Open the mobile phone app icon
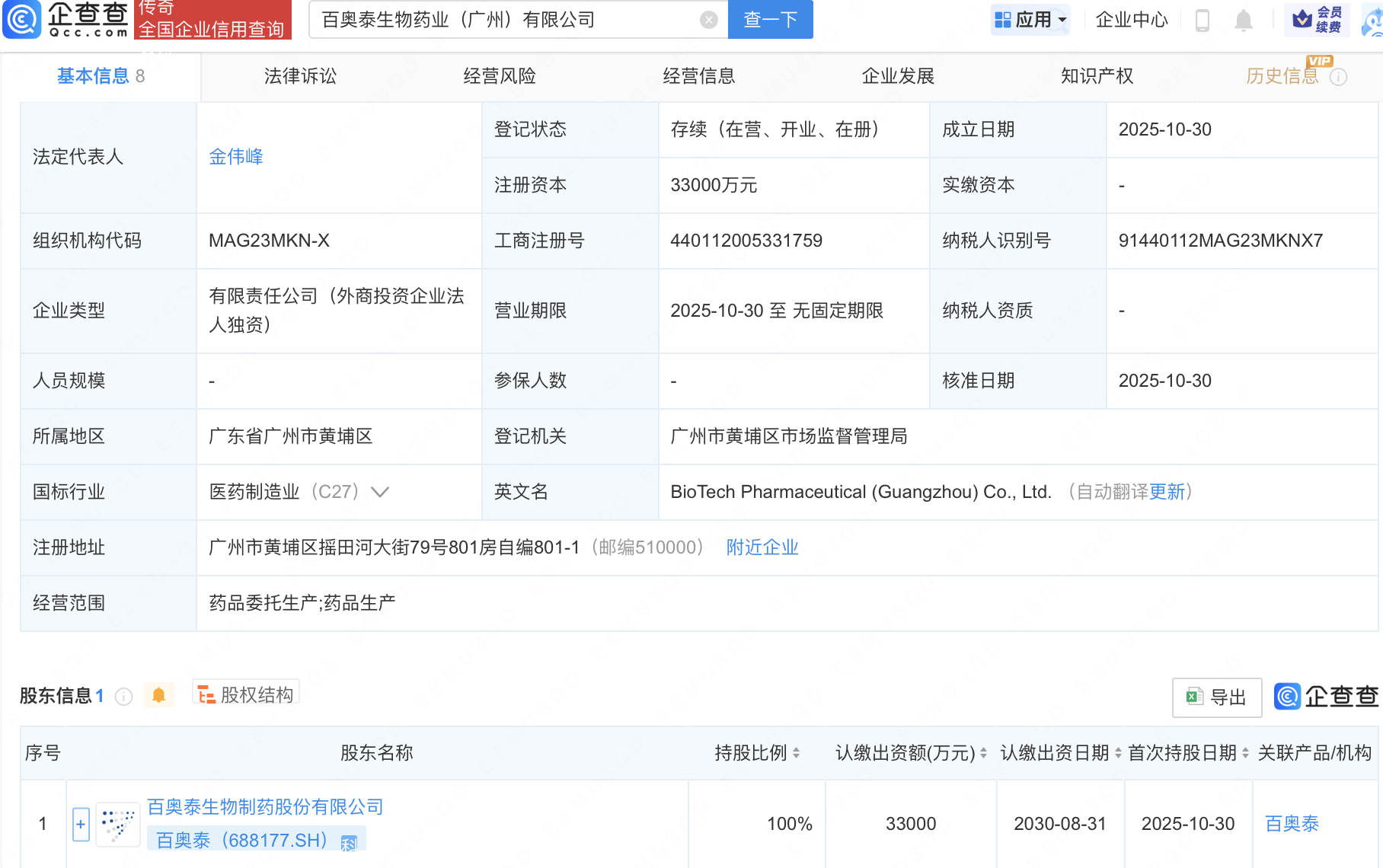This screenshot has width=1383, height=868. [x=1203, y=21]
